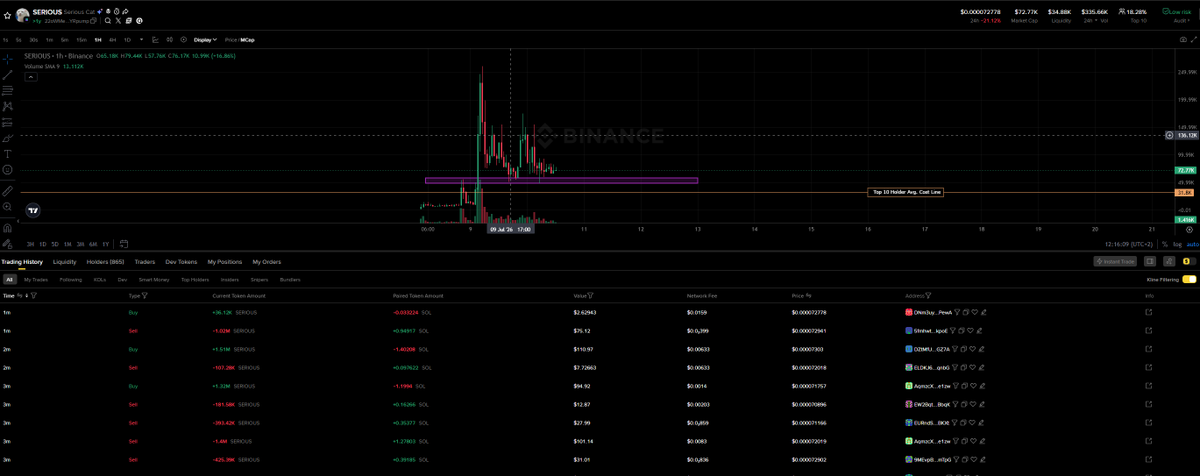Switch chart to MCap mode
The image size is (1200, 476).
click(247, 40)
